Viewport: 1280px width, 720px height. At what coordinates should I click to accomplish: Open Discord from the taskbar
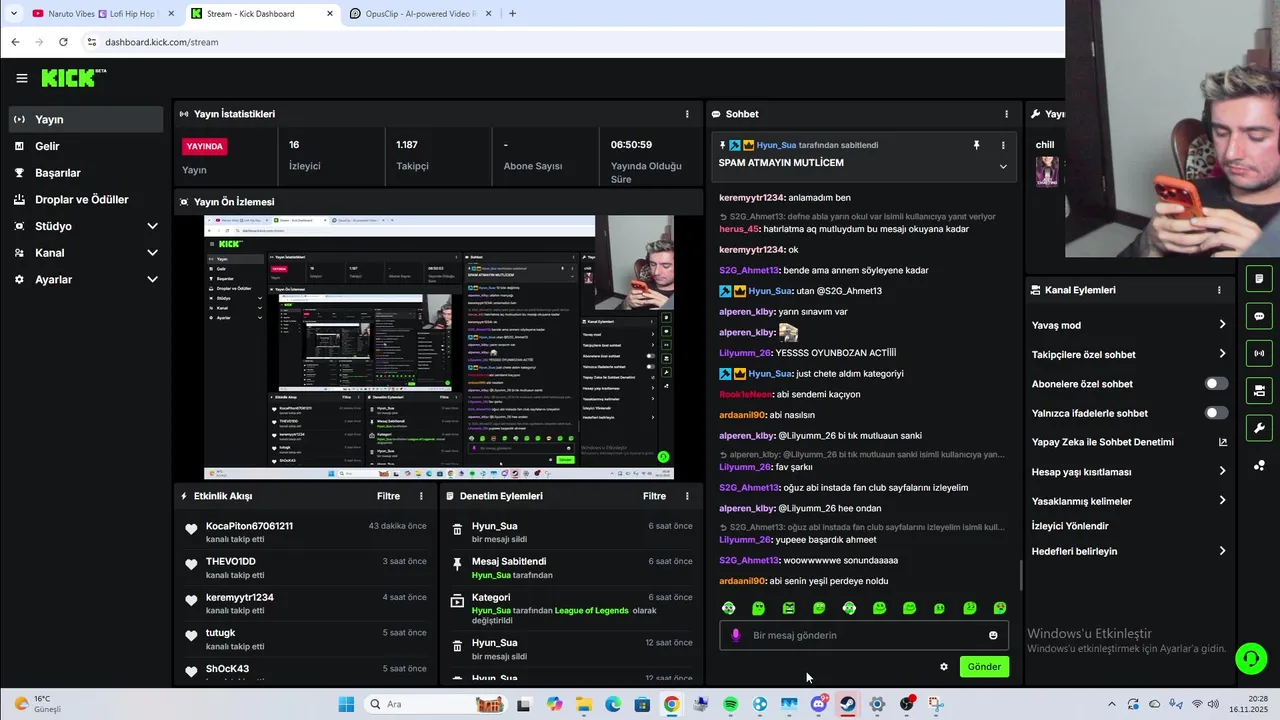point(818,704)
